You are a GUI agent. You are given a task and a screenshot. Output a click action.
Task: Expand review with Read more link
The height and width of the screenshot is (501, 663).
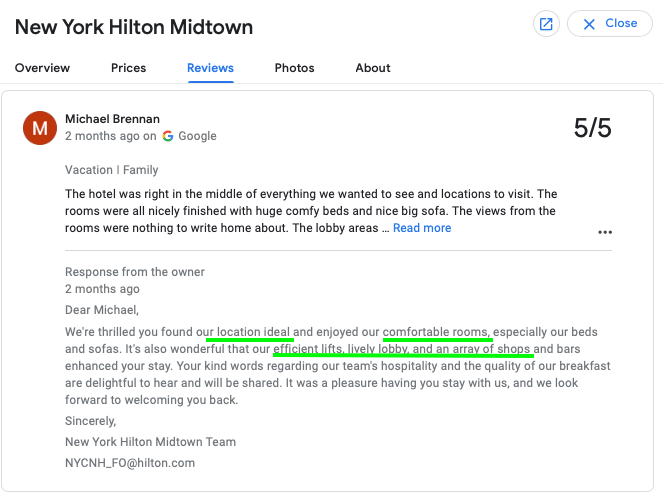(422, 228)
